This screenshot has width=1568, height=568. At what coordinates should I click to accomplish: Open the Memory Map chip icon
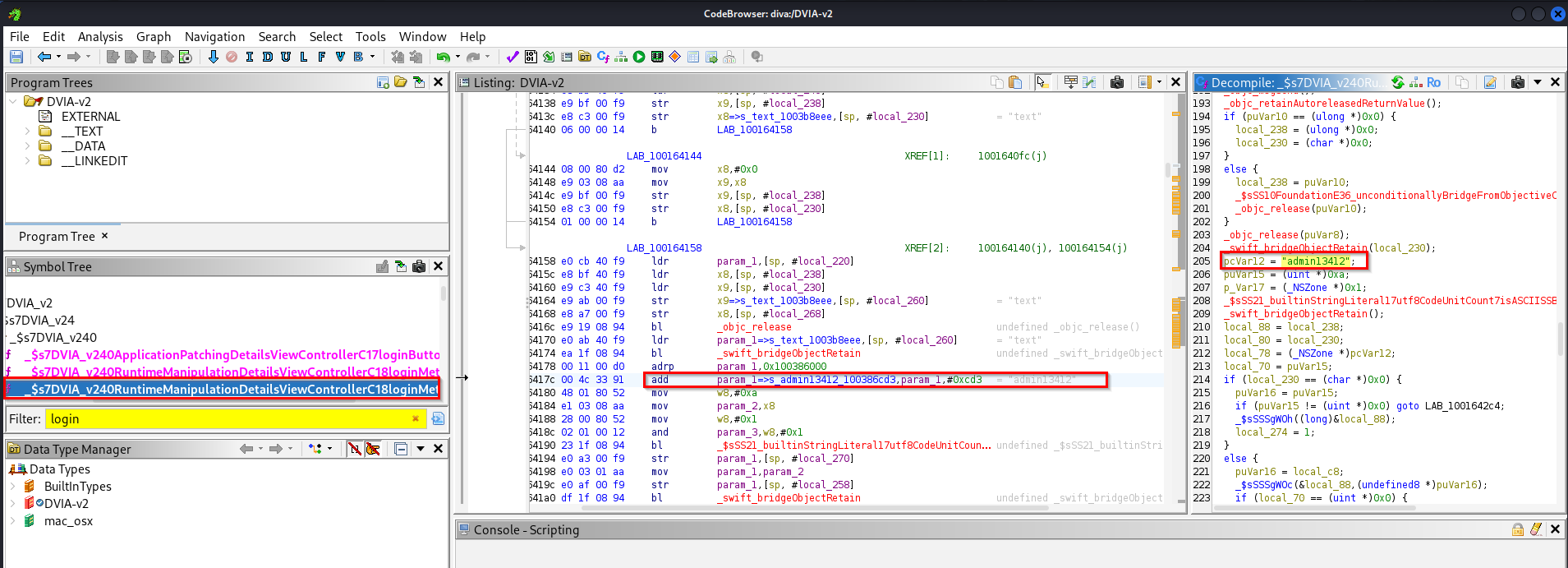click(657, 57)
